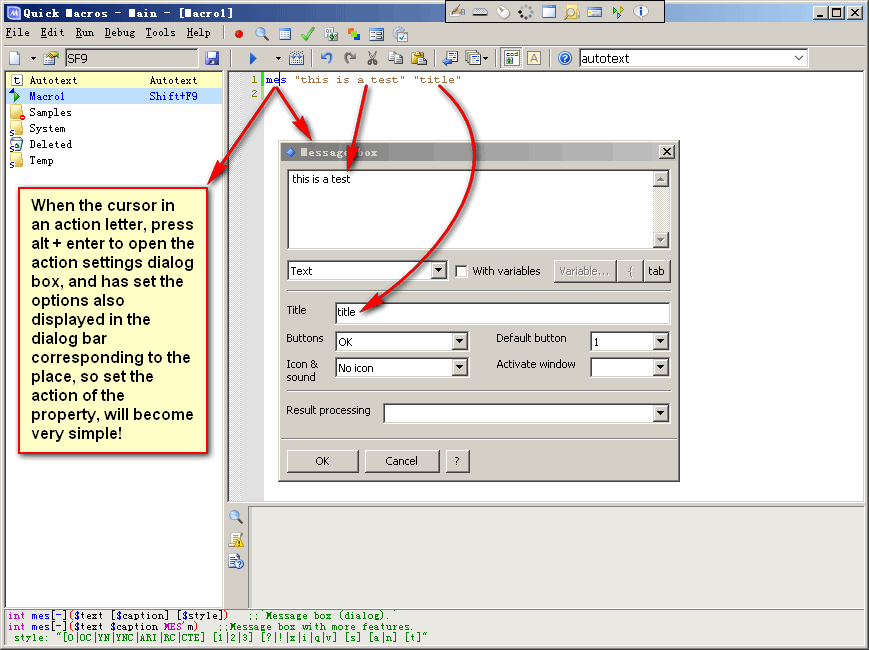Screen dimensions: 869x650
Task: Open the Default button dropdown
Action: [660, 342]
